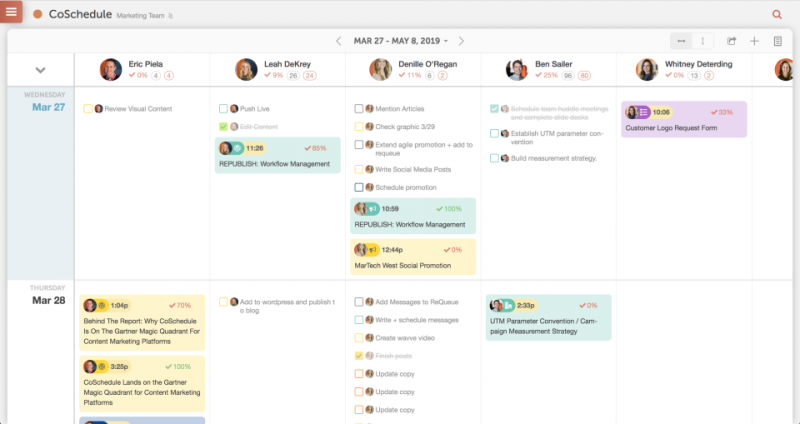Click Whitney Deterding's avatar

pos(647,69)
